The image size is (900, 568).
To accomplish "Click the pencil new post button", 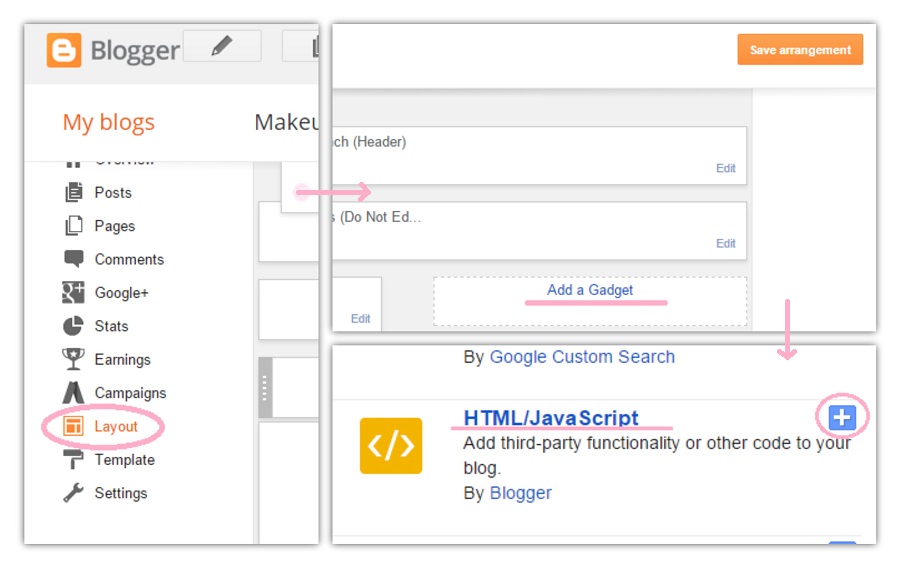I will pos(222,46).
